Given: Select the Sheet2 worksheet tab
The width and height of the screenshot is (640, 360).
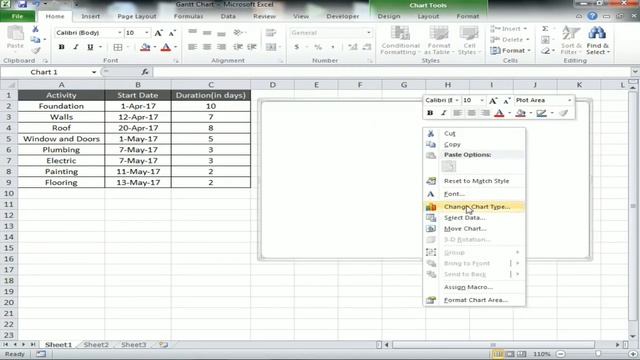Looking at the screenshot, I should click(x=96, y=345).
